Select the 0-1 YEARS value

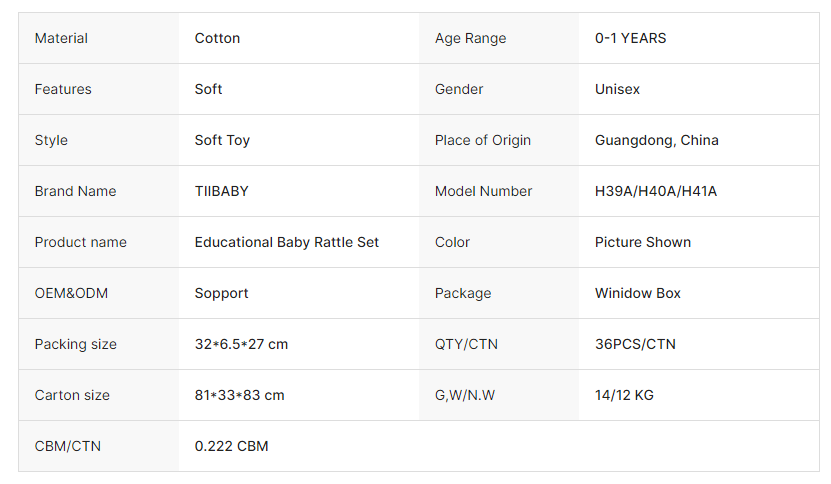[630, 38]
